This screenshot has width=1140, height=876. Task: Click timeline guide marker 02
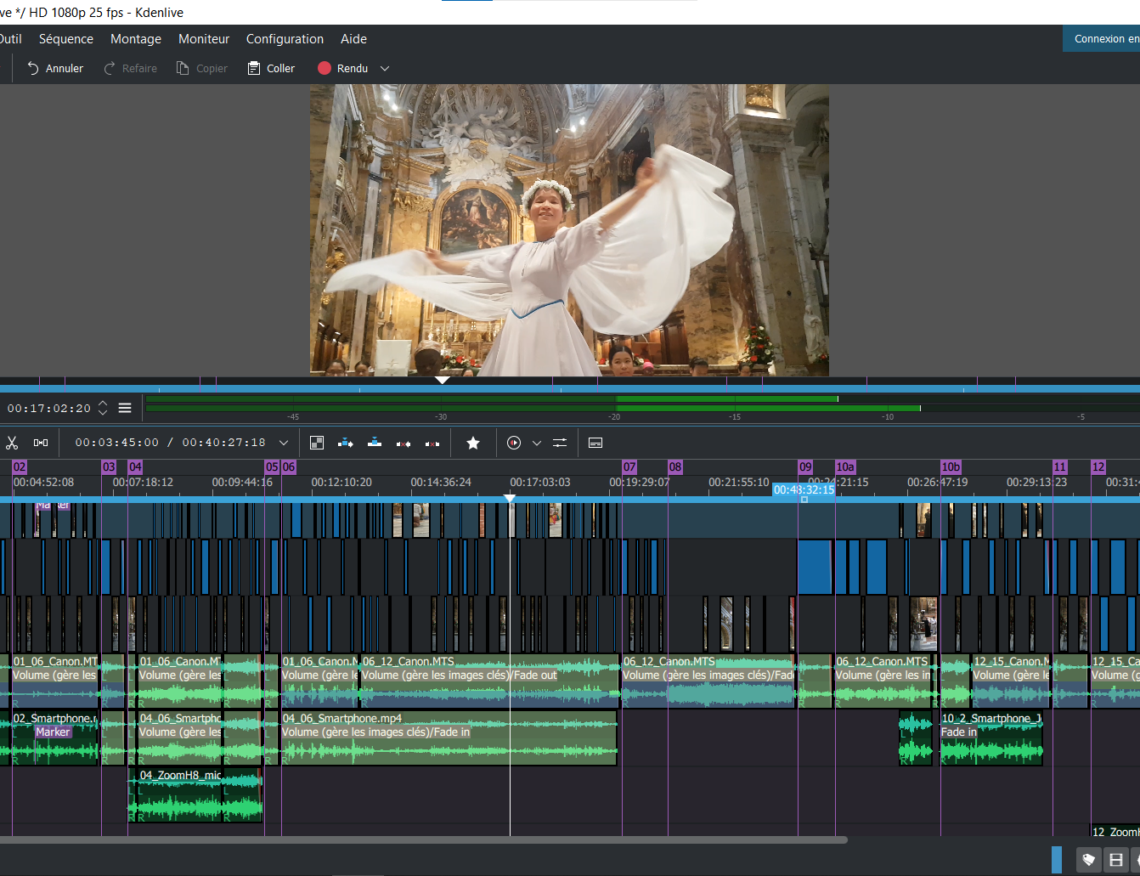pos(20,467)
